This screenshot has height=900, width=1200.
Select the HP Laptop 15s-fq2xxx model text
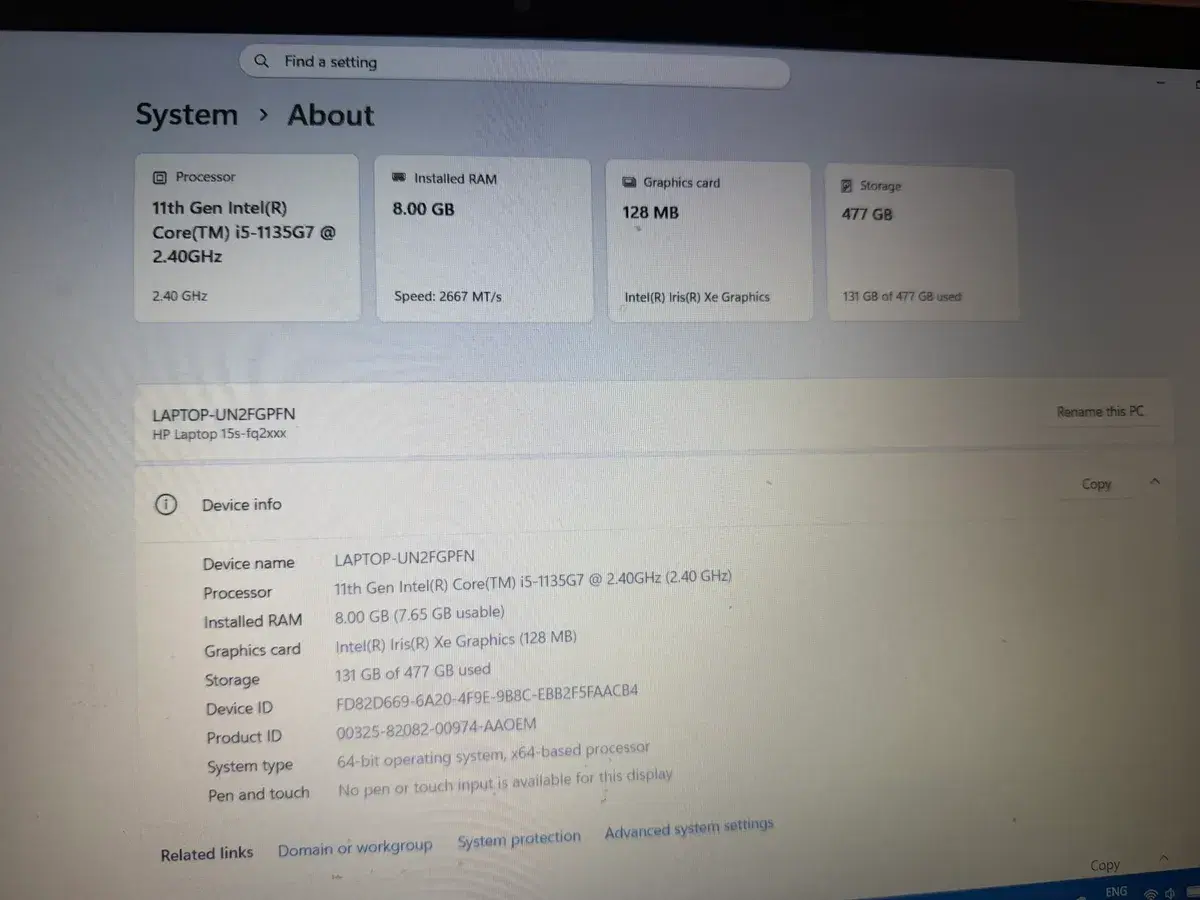(x=219, y=434)
